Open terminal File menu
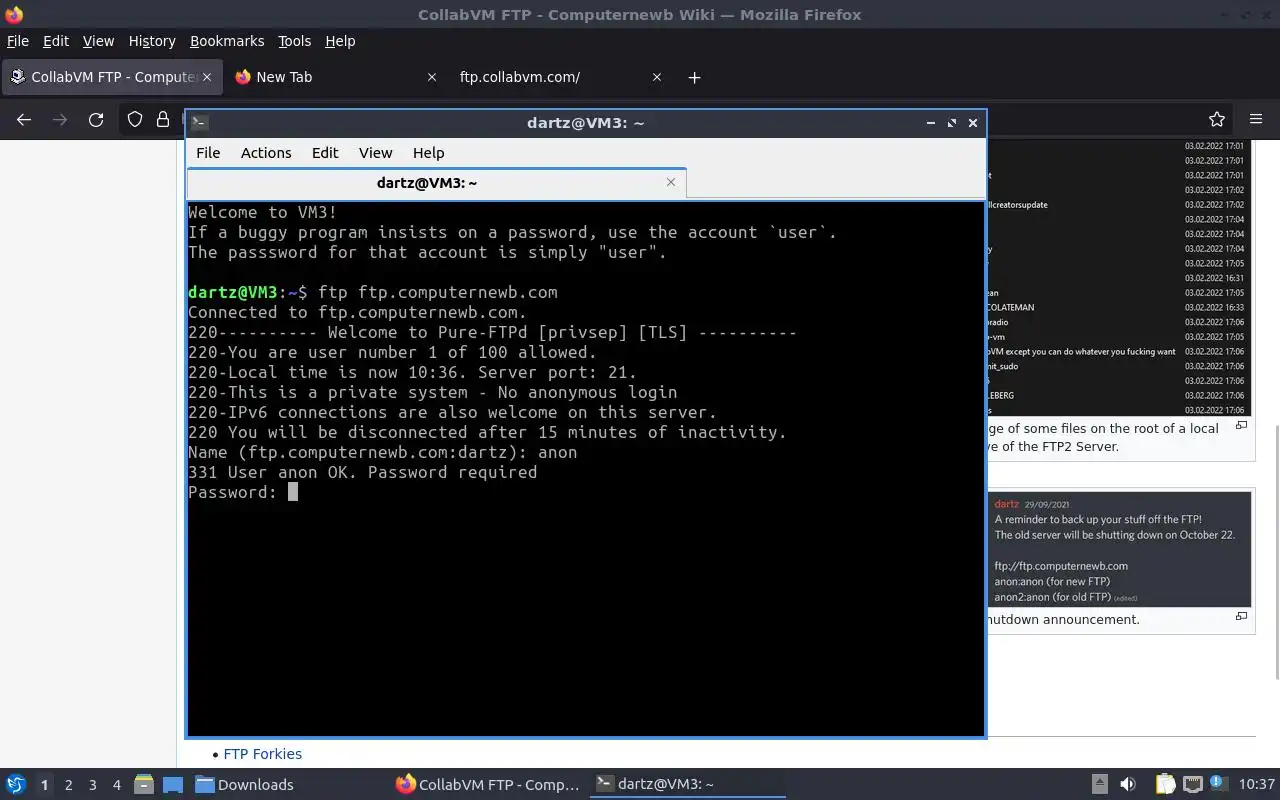The height and width of the screenshot is (800, 1280). 208,153
